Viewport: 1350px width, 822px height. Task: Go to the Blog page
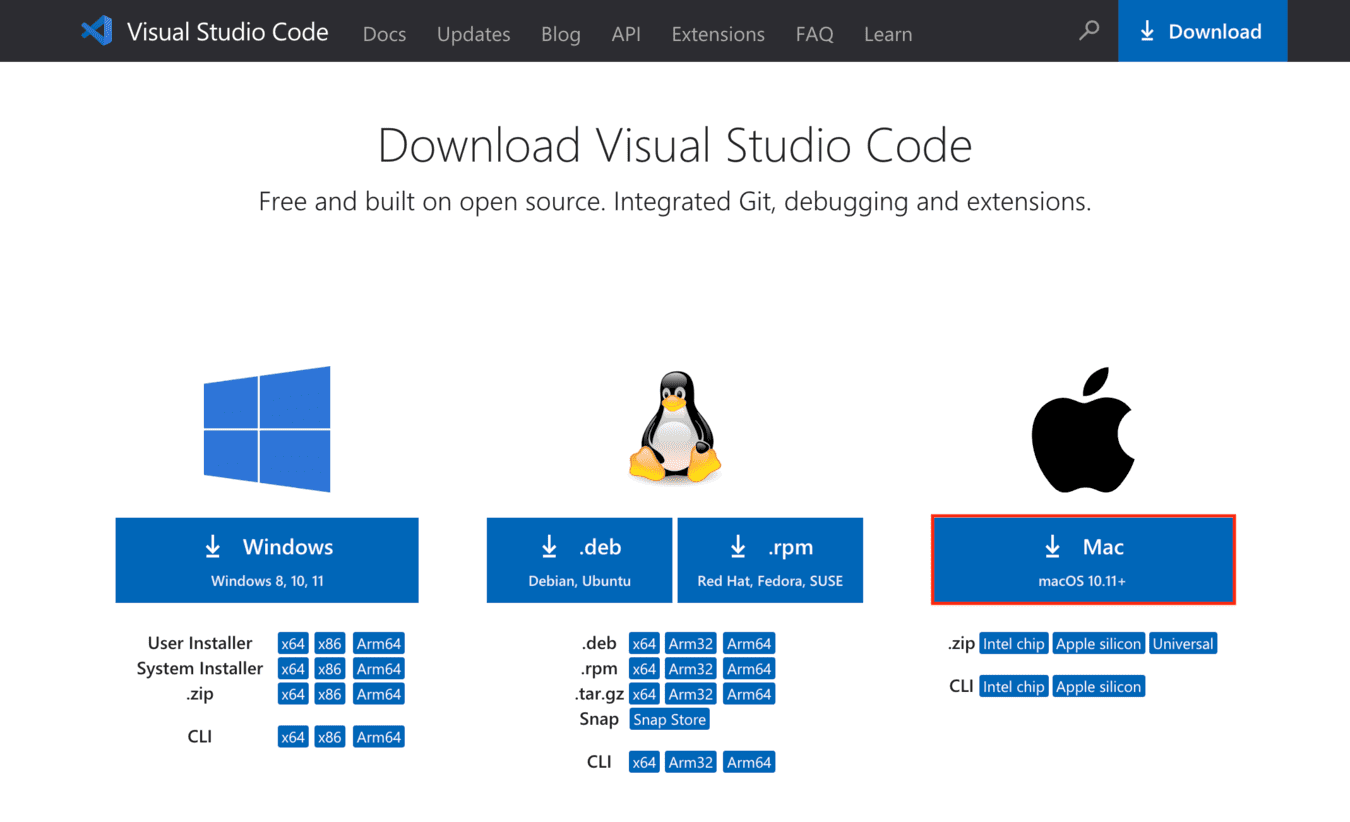[x=560, y=34]
